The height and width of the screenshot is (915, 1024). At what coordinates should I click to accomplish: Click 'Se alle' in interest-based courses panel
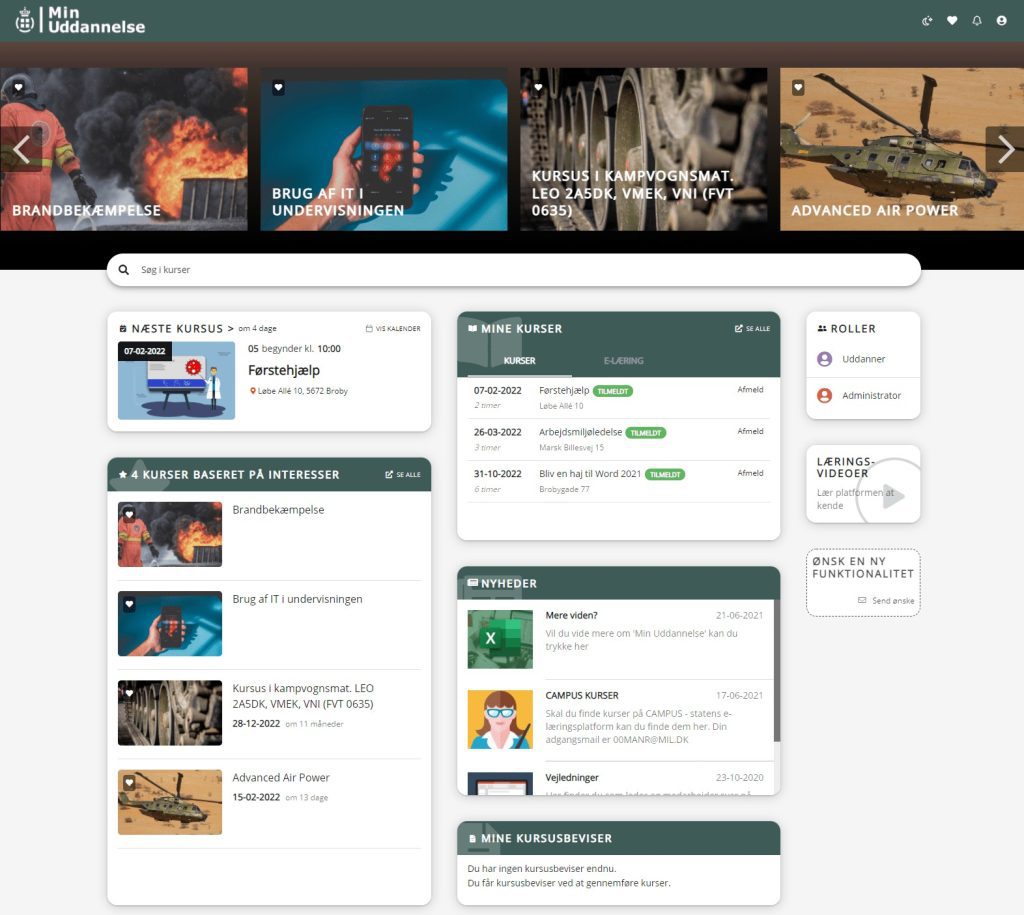pyautogui.click(x=403, y=475)
